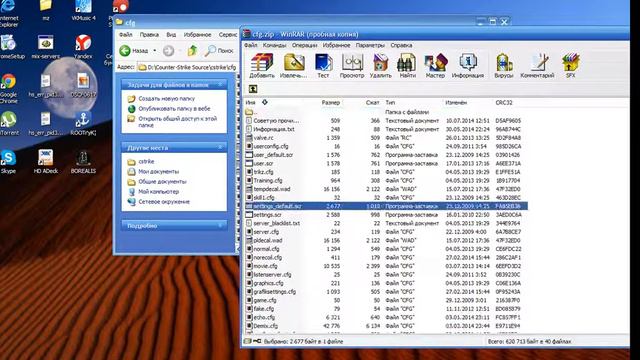Click Опубликовать папку в вебе link
This screenshot has height=360, width=640.
(x=174, y=109)
